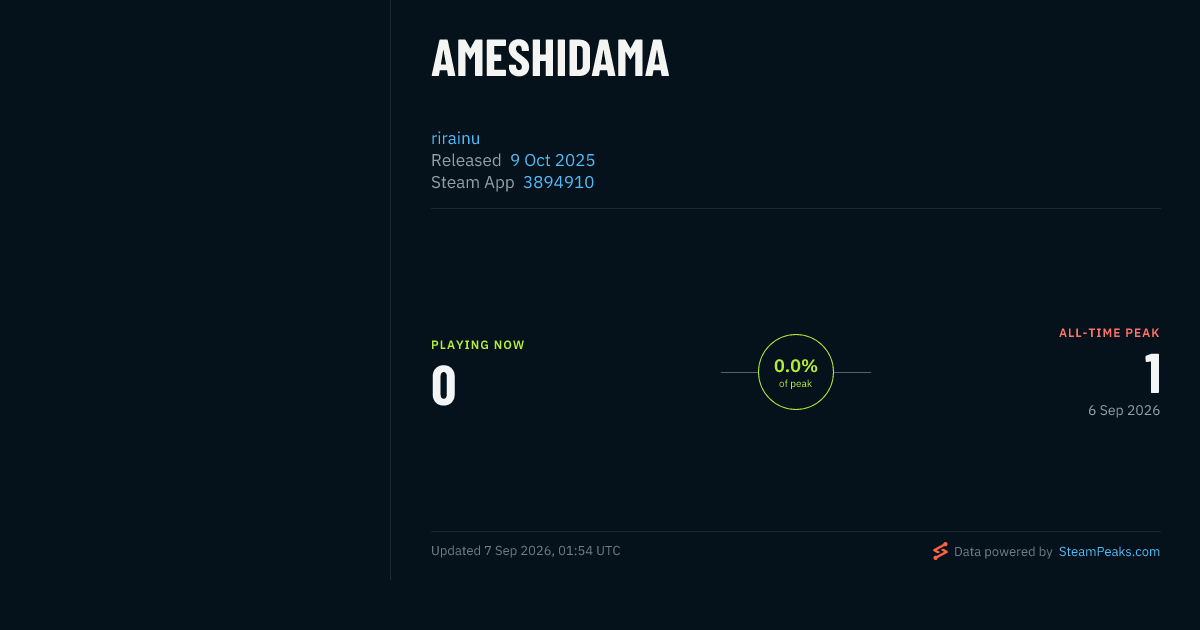Click the line left of percentage circle
This screenshot has width=1200, height=630.
pyautogui.click(x=739, y=372)
